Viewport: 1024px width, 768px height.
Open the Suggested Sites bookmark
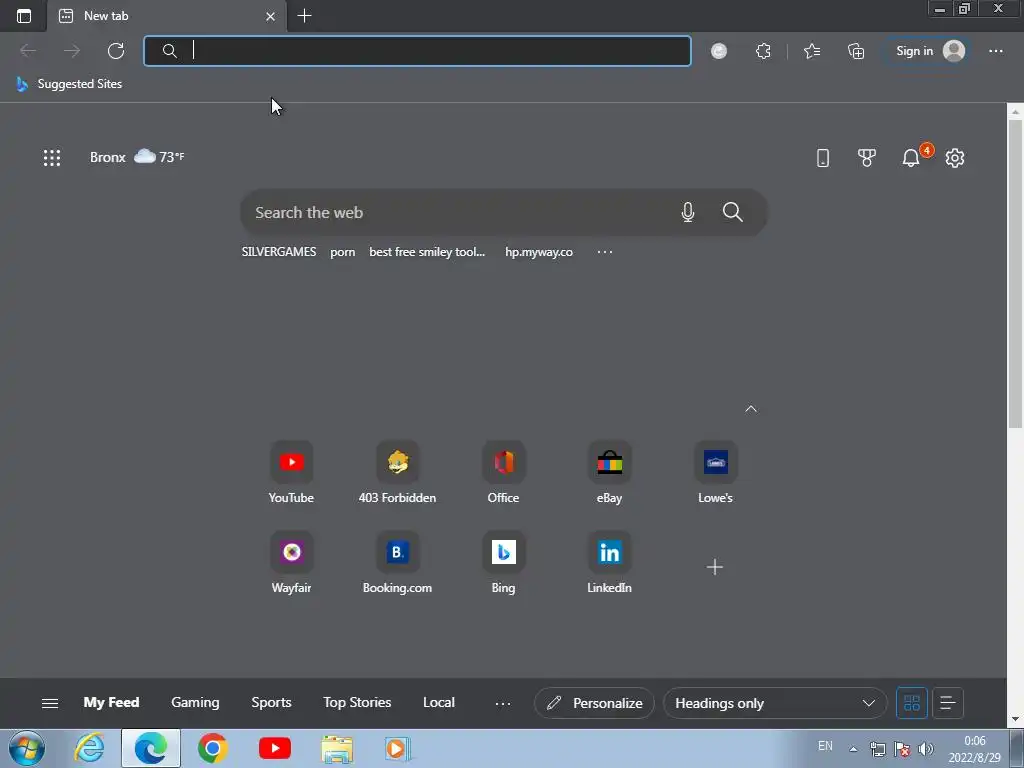[x=69, y=84]
